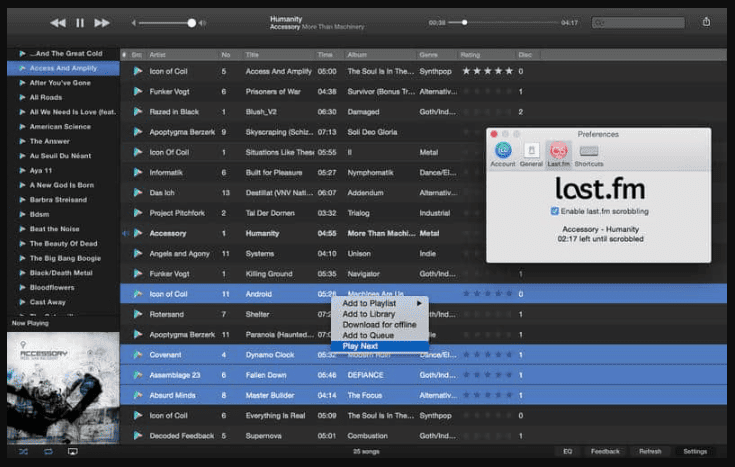The image size is (735, 467).
Task: Open Add to Playlist submenu
Action: (379, 303)
